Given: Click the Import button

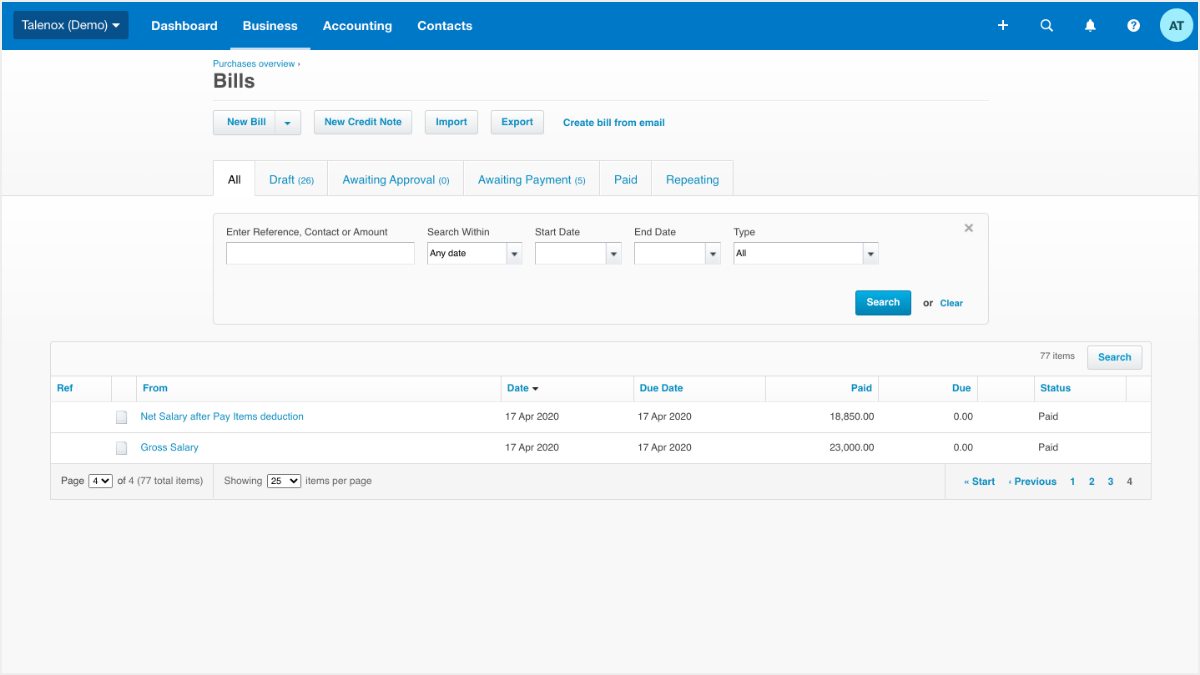Looking at the screenshot, I should pyautogui.click(x=451, y=121).
